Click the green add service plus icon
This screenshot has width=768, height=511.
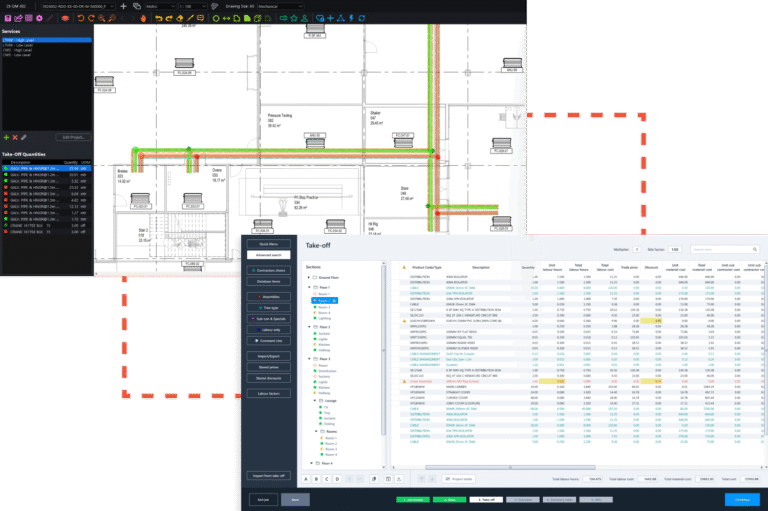(6, 138)
